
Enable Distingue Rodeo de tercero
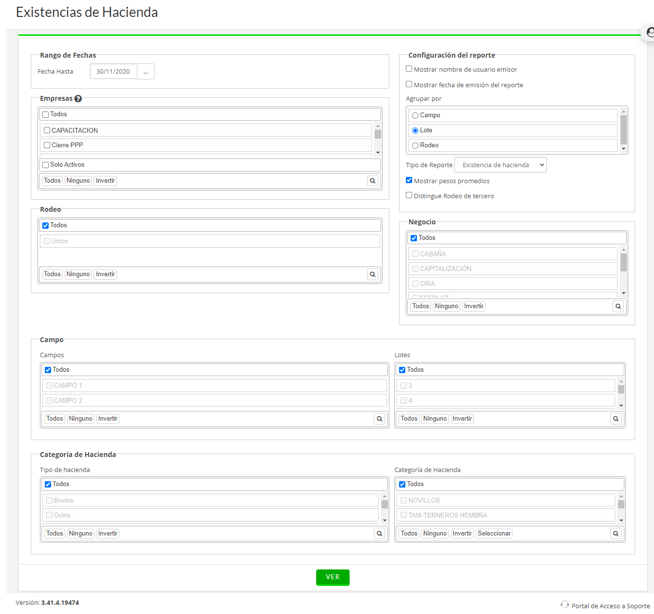[x=409, y=195]
